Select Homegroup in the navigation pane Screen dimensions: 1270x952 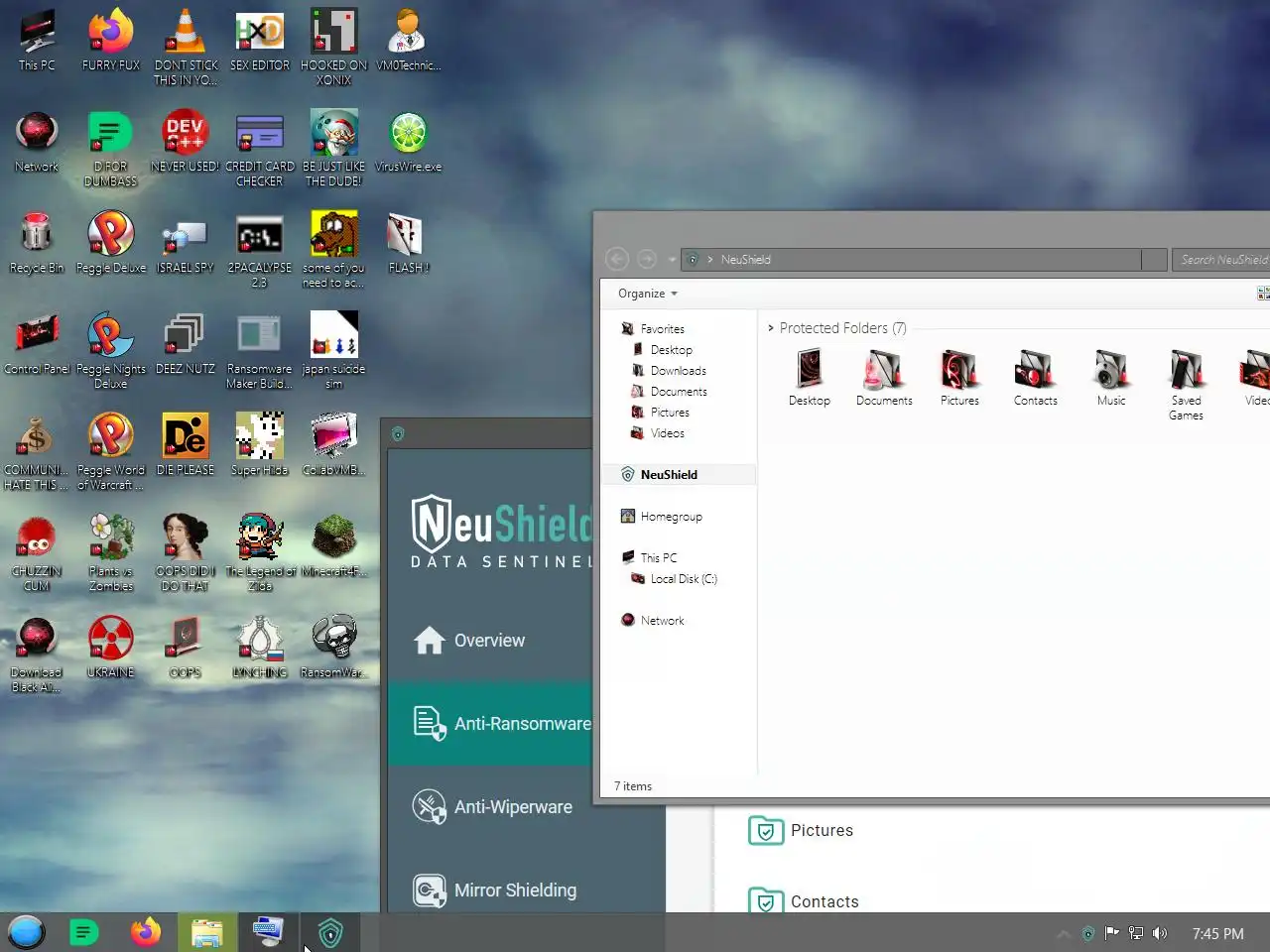662,517
